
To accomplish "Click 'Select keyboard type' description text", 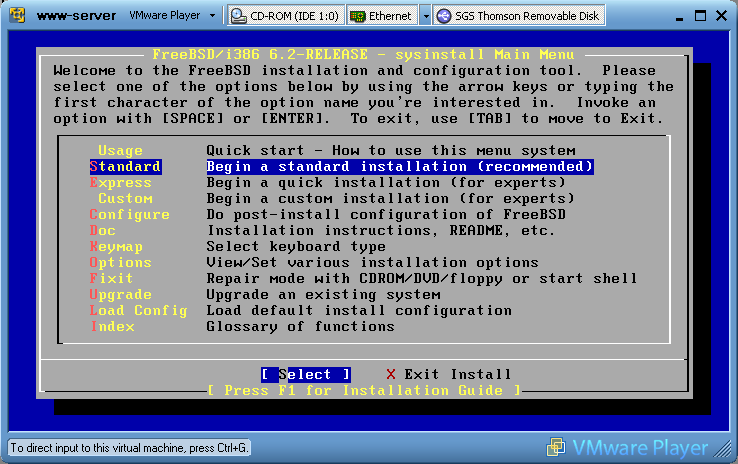I will coord(296,247).
